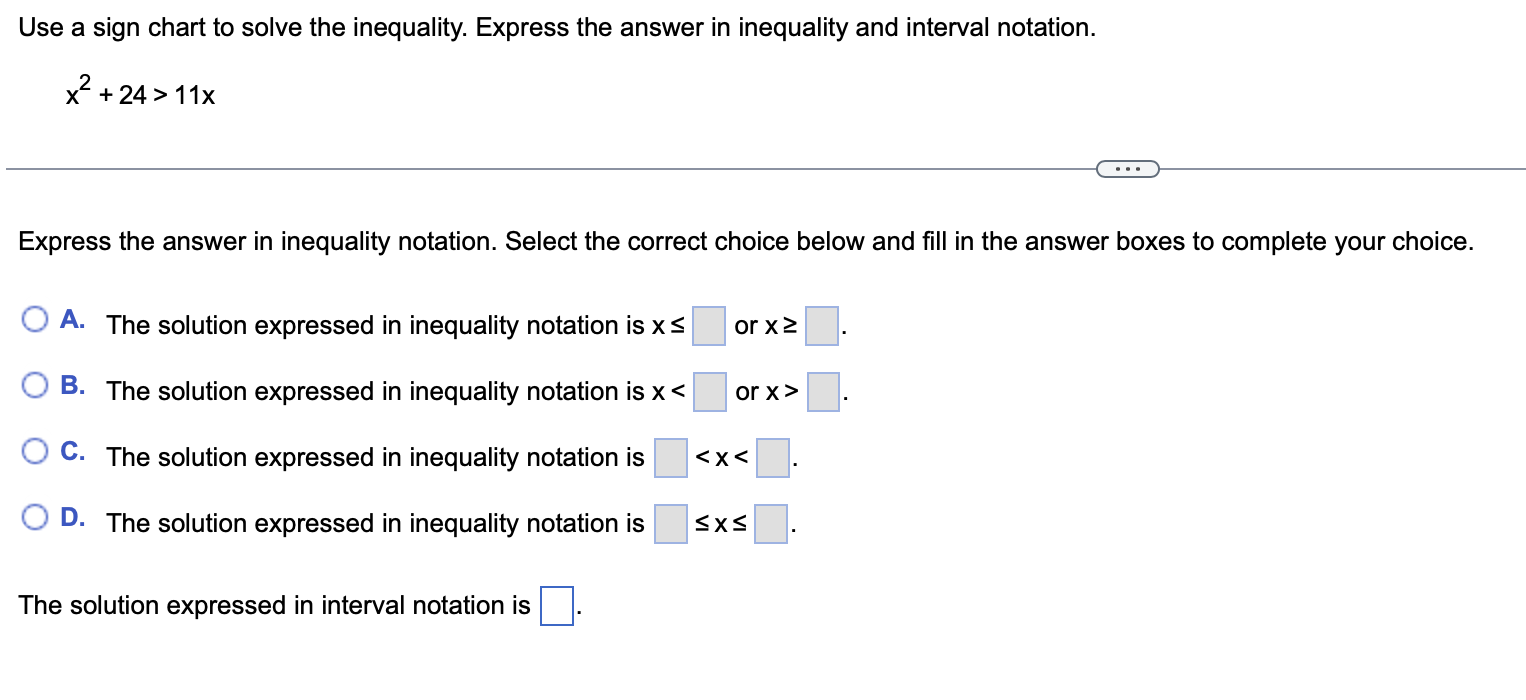Select radio button for choice D

tap(36, 516)
